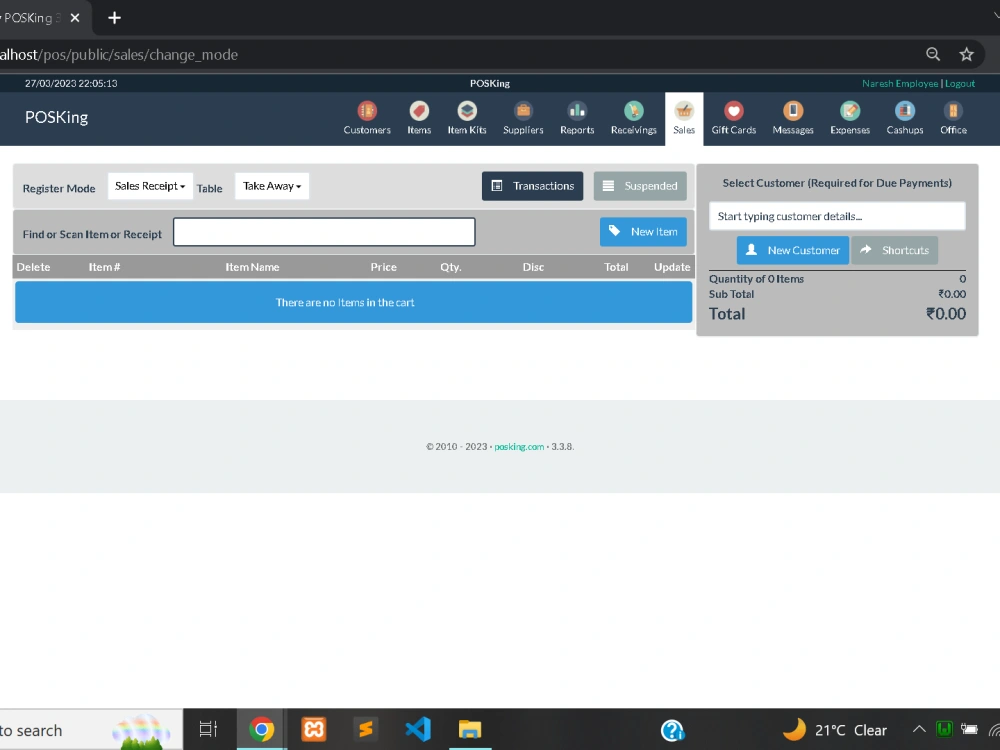Image resolution: width=1000 pixels, height=750 pixels.
Task: Click the 27/03/2023 date and time text
Action: tap(71, 84)
